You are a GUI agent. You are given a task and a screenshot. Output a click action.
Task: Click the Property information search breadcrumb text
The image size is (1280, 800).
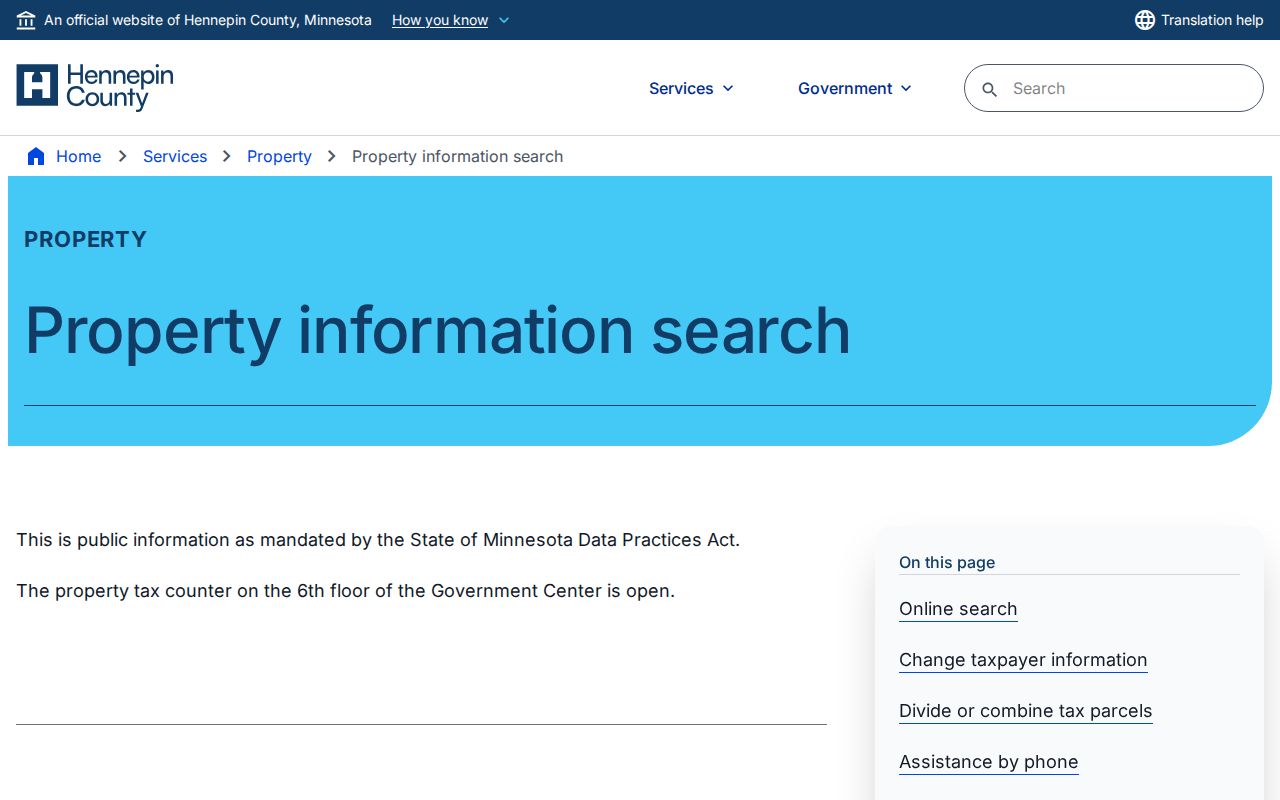(x=458, y=156)
